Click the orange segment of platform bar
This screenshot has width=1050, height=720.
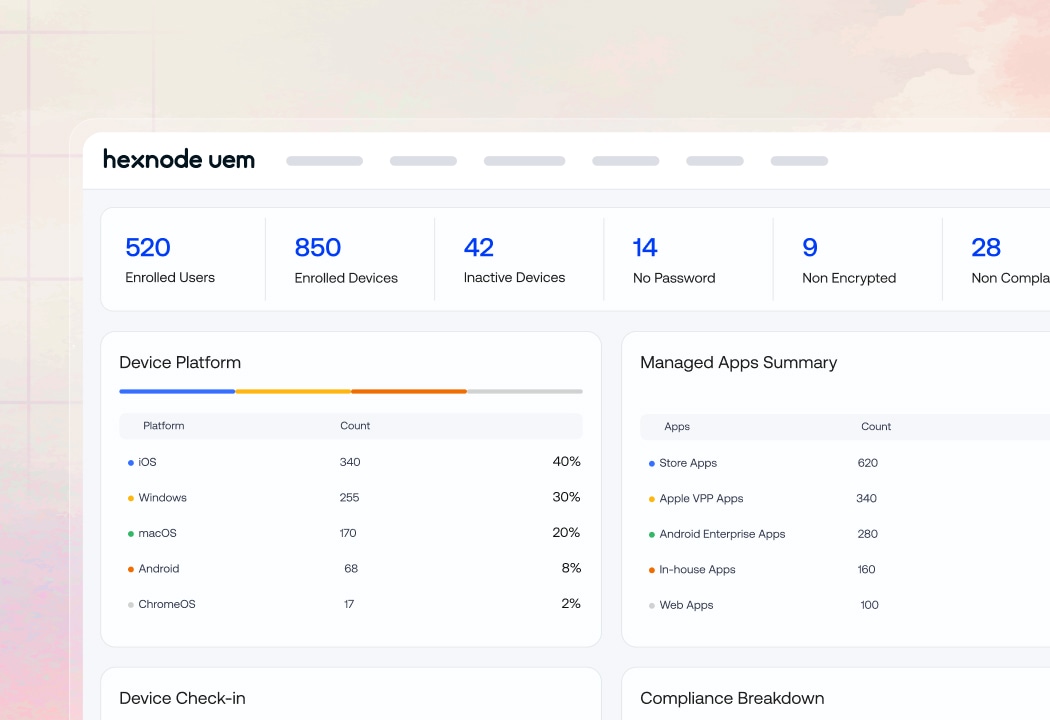click(x=409, y=391)
